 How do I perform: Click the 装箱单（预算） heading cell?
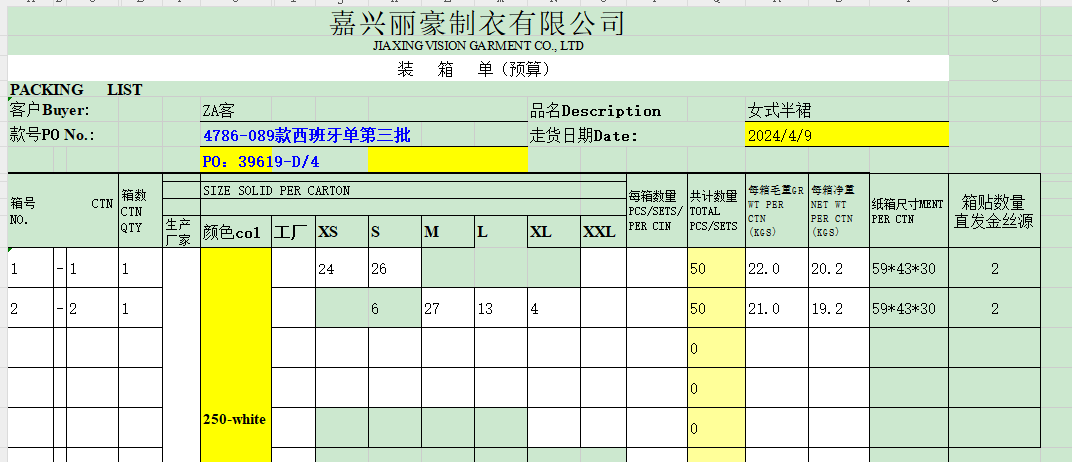coord(473,69)
